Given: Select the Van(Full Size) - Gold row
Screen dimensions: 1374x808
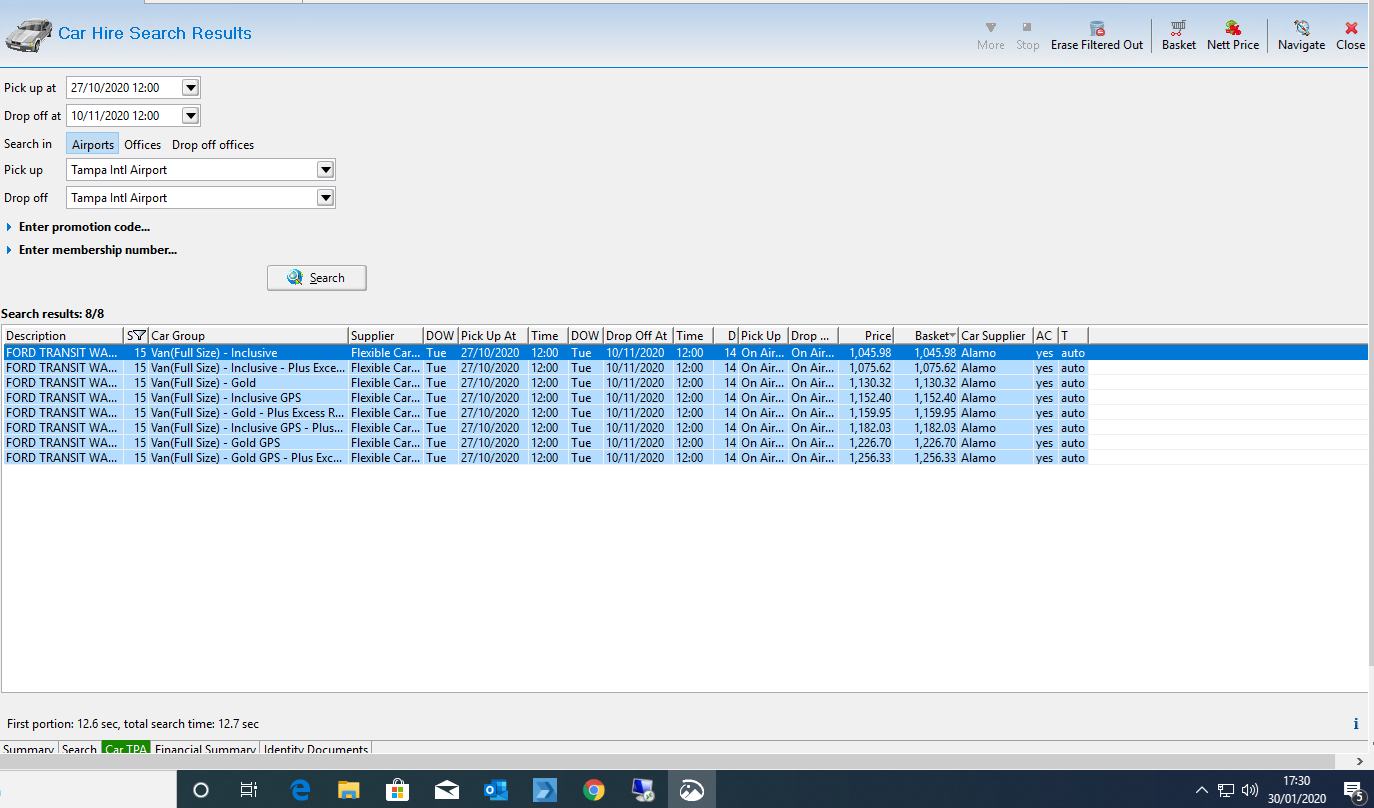Looking at the screenshot, I should (x=685, y=383).
